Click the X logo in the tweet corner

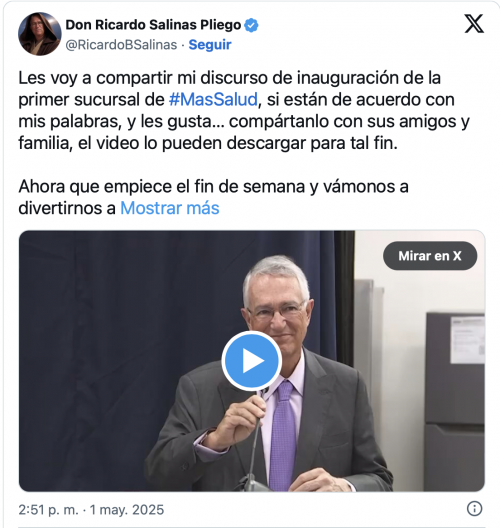click(474, 24)
